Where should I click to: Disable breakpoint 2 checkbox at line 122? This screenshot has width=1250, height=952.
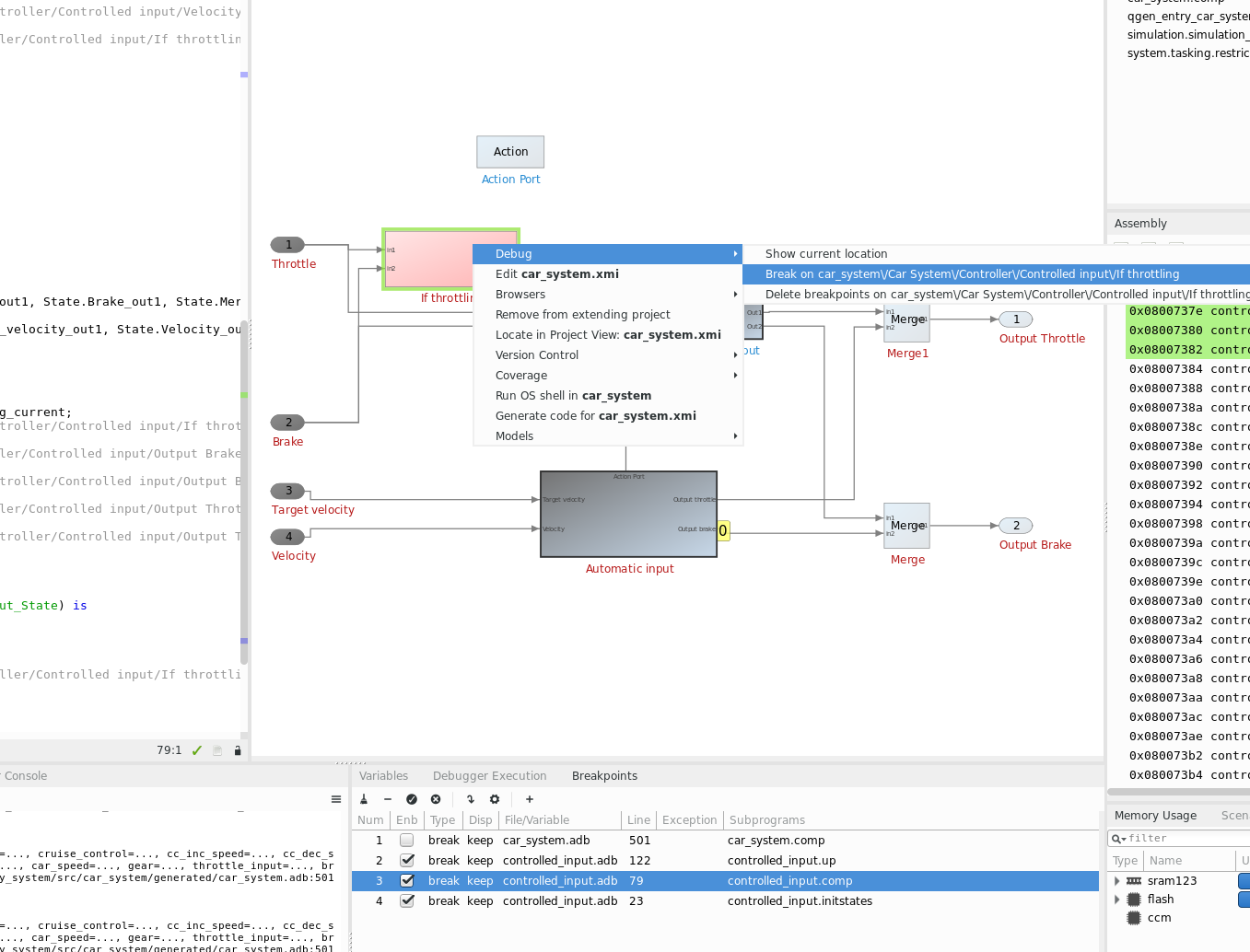coord(406,861)
